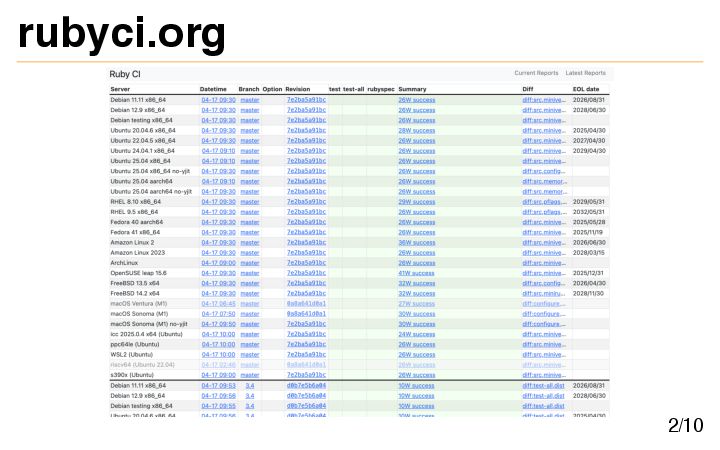This screenshot has height=450, width=720.
Task: Open diff link for s390x (Ubuntu) row
Action: coord(544,375)
